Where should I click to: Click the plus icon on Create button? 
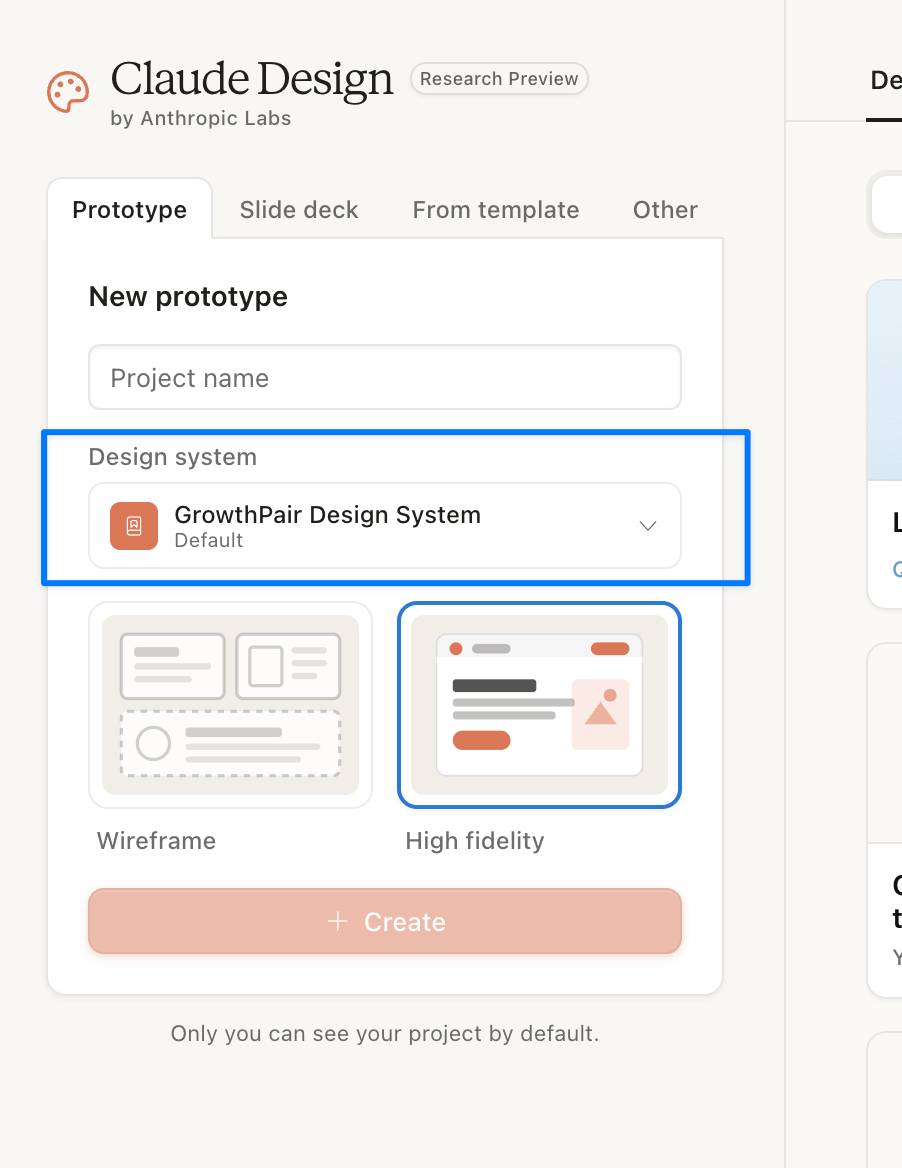[337, 921]
